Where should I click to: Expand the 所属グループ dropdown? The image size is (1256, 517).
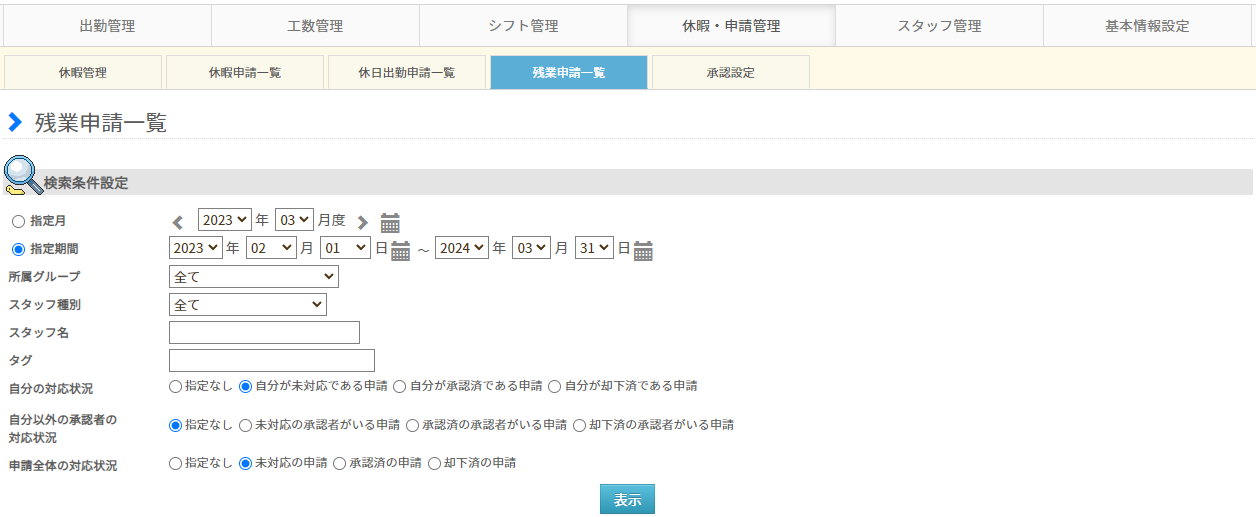(x=254, y=277)
